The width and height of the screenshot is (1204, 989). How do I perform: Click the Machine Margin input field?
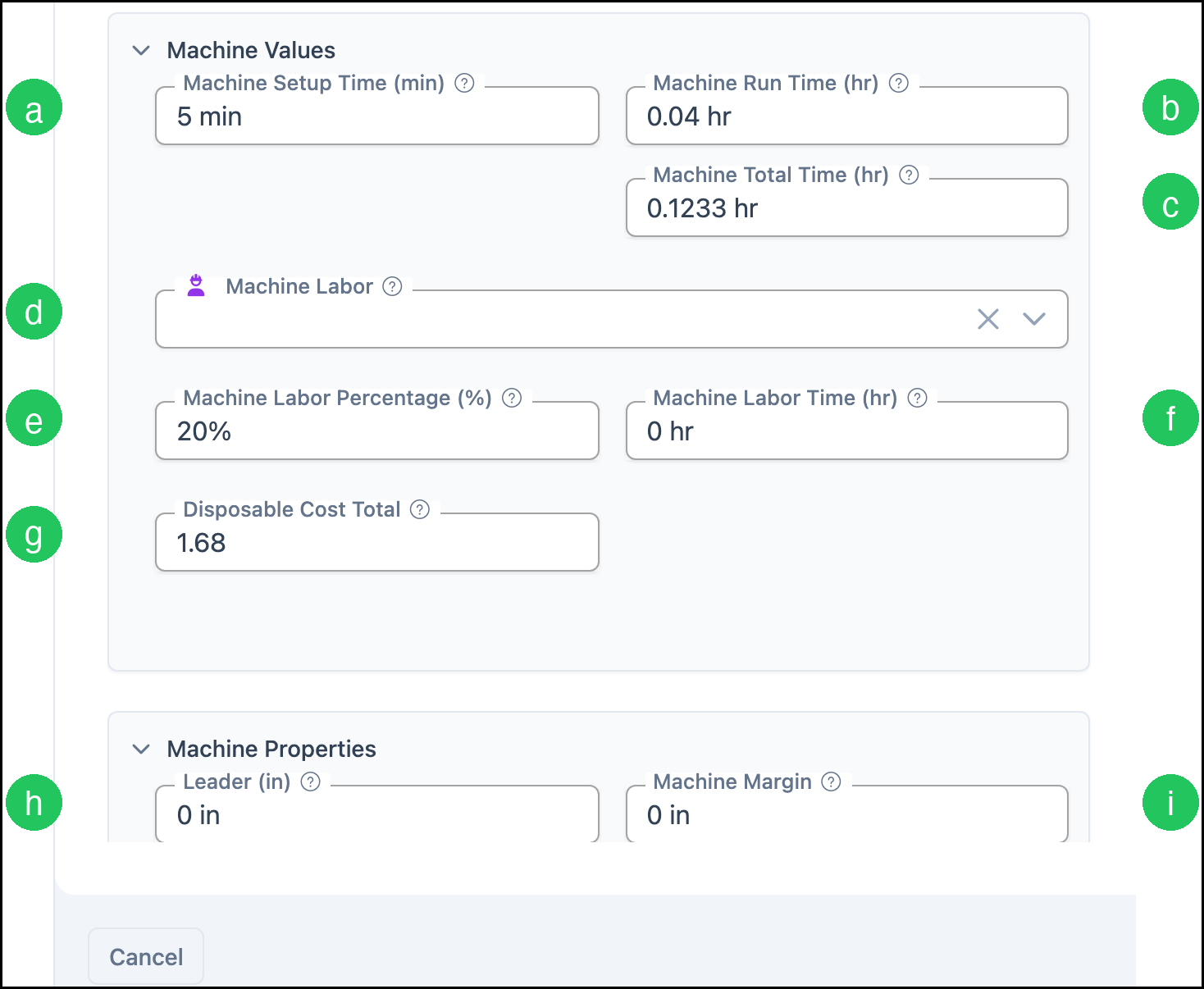click(847, 814)
